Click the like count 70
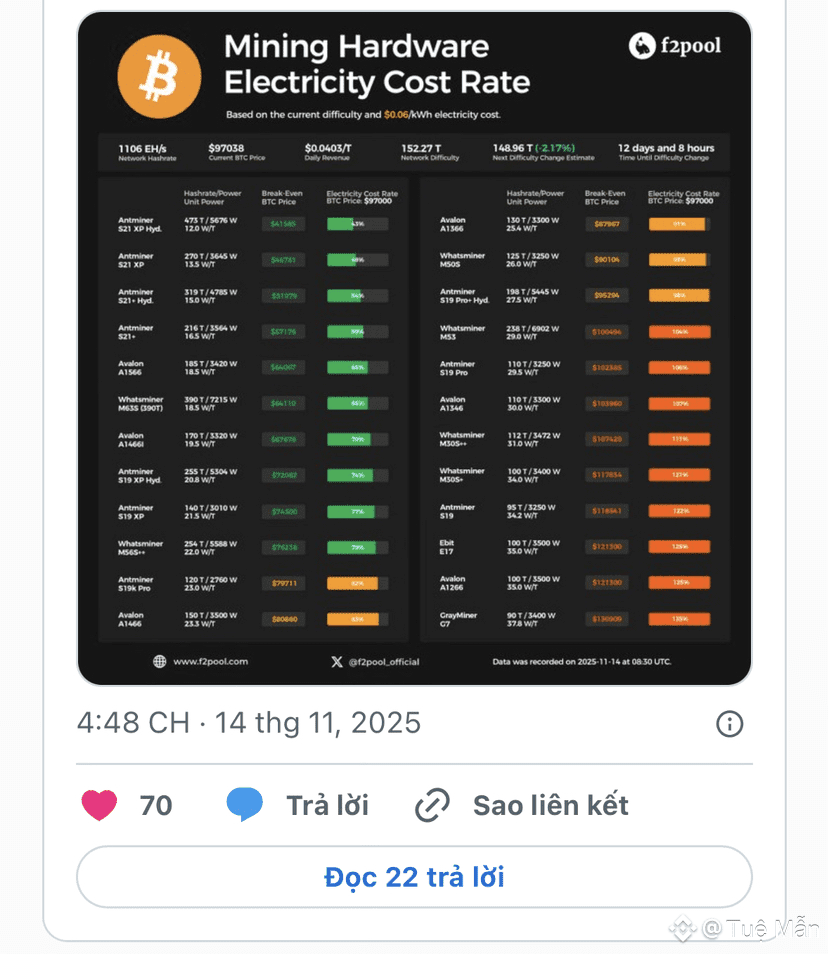Image resolution: width=828 pixels, height=954 pixels. (156, 805)
